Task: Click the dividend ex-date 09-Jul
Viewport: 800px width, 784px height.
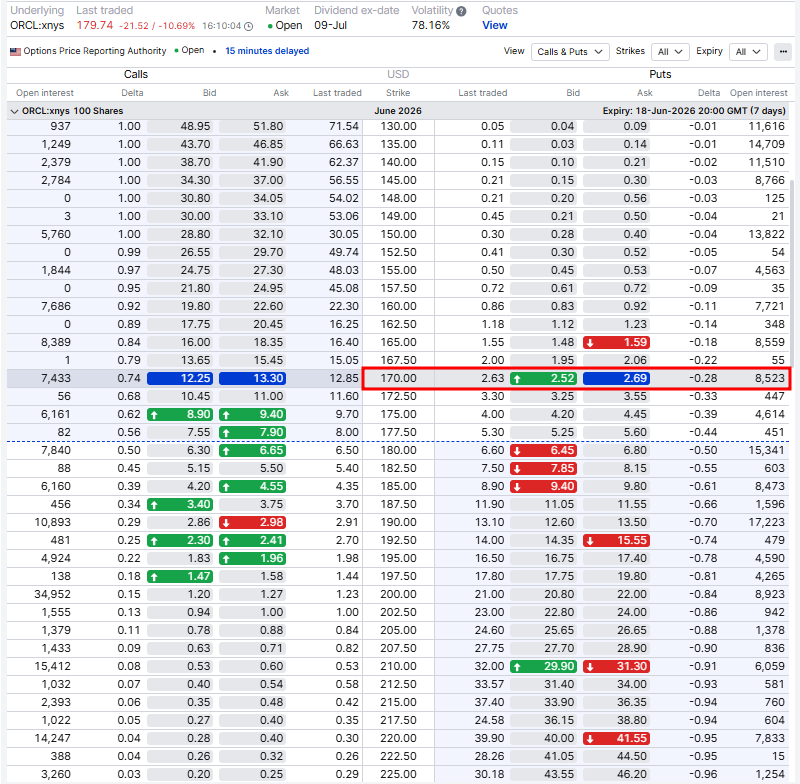Action: click(x=331, y=26)
